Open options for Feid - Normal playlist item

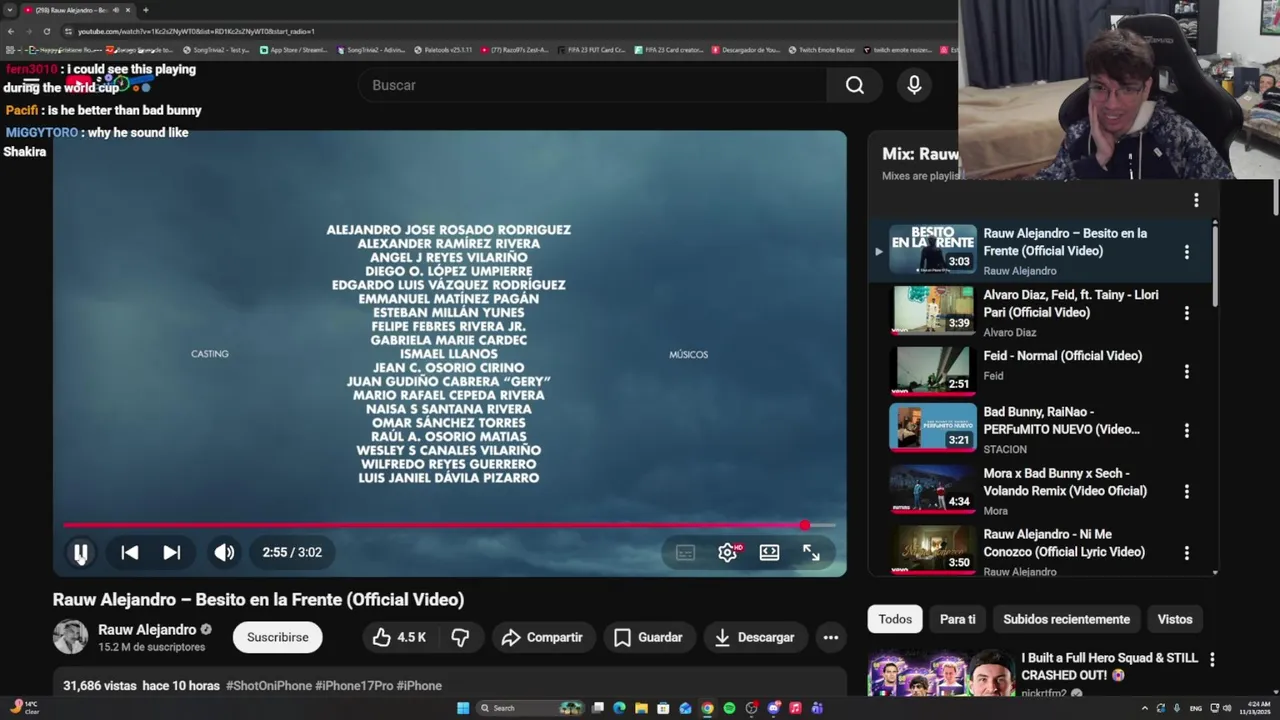[1187, 372]
